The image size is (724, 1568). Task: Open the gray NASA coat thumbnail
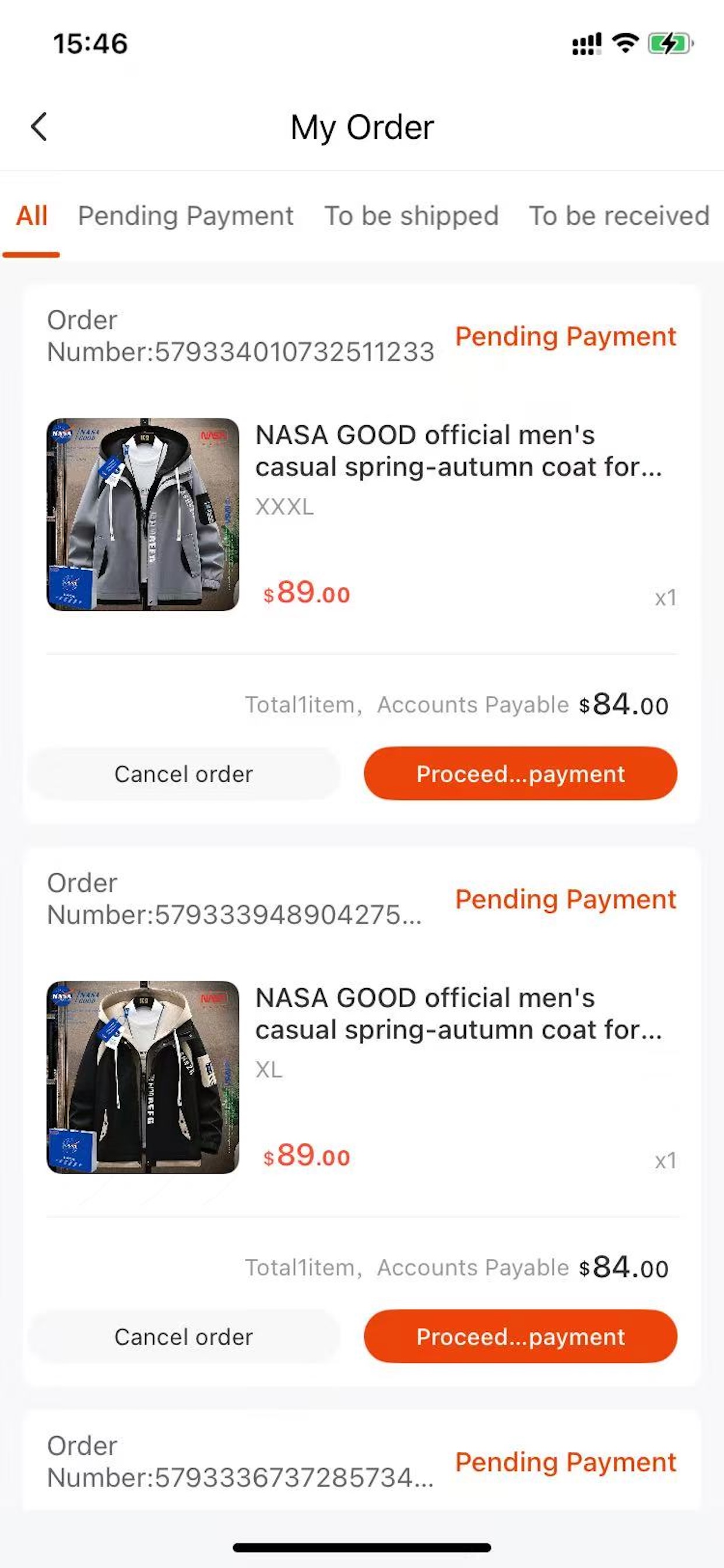(143, 514)
